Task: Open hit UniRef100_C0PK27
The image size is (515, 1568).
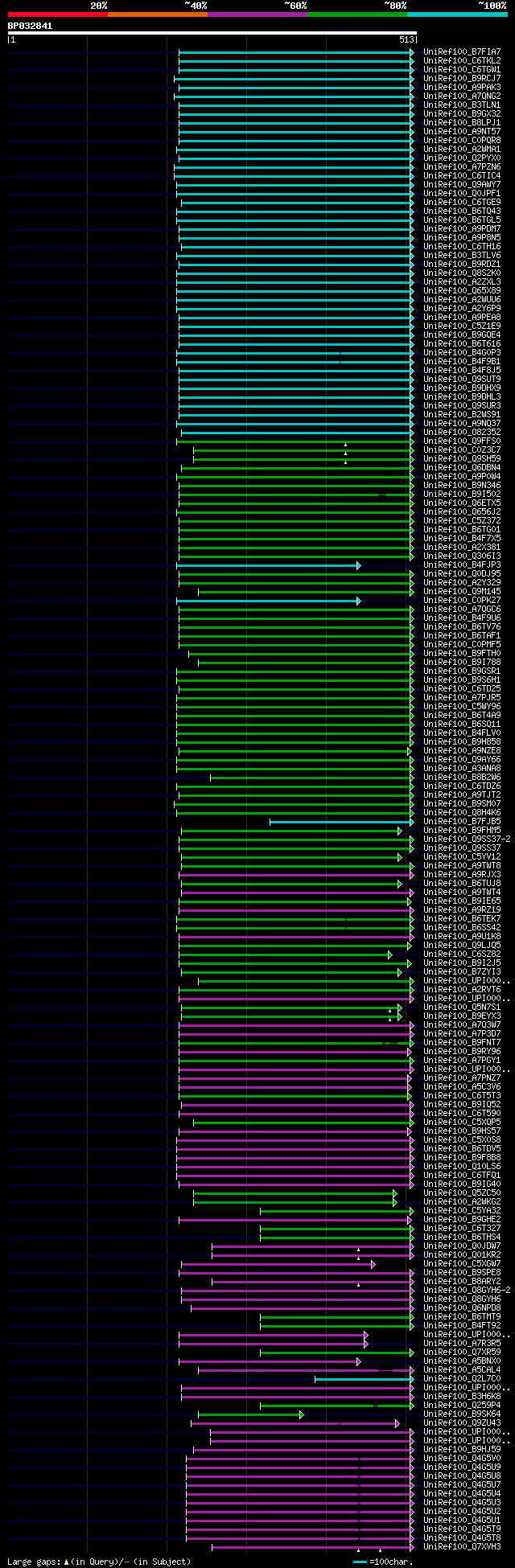Action: tap(462, 600)
